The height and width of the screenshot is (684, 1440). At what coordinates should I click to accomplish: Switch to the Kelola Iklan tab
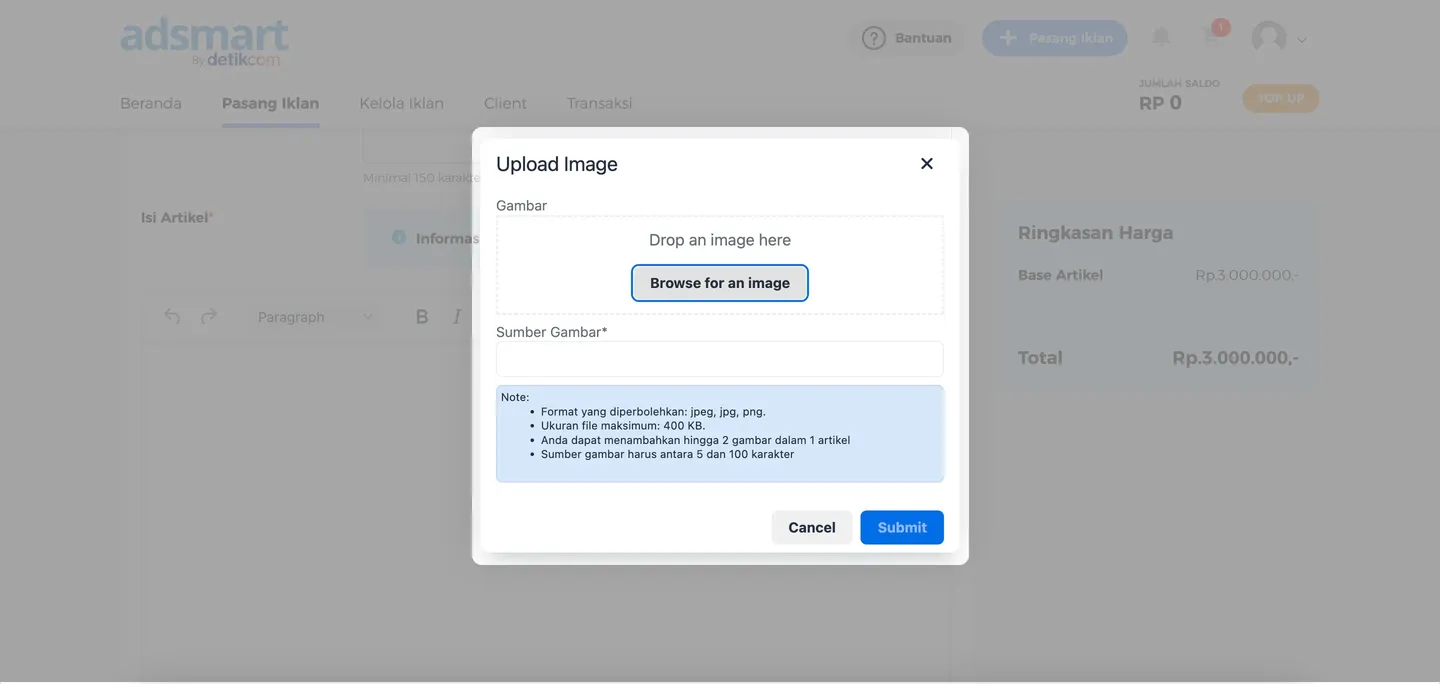pos(401,103)
